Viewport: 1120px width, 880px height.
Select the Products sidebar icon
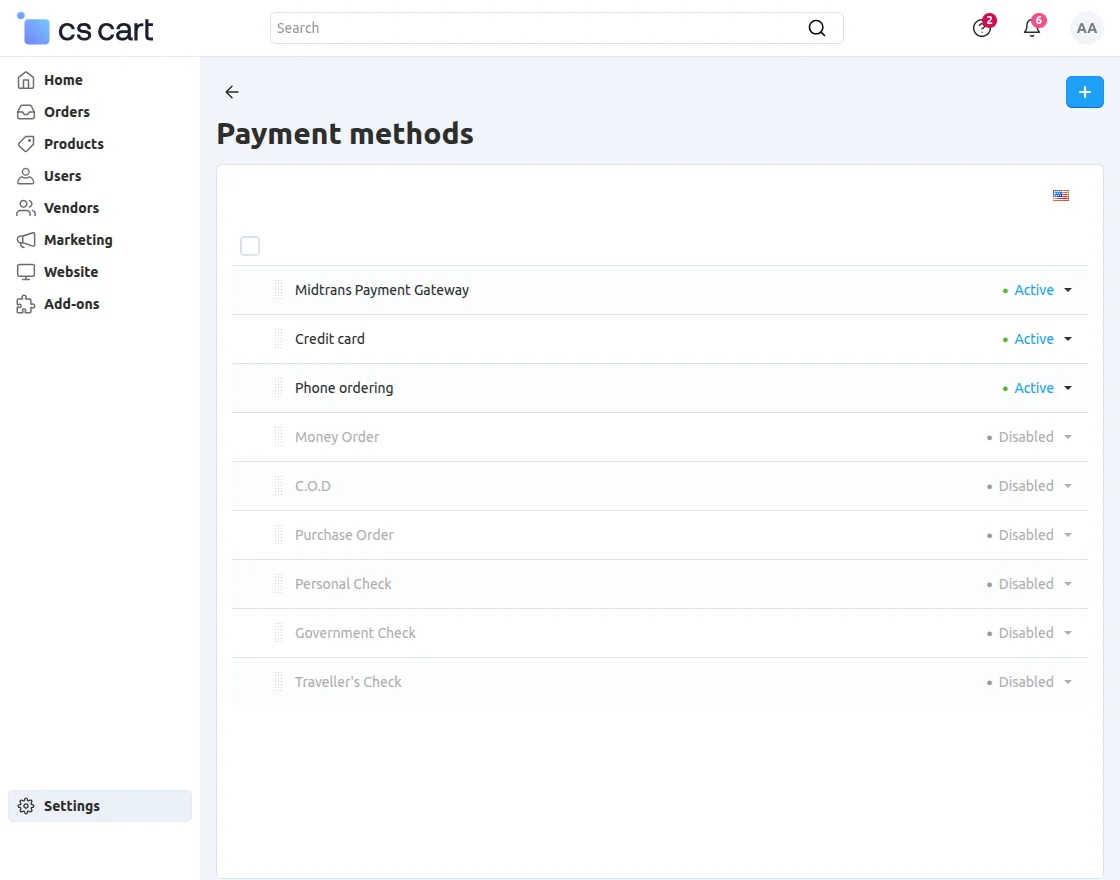[26, 143]
